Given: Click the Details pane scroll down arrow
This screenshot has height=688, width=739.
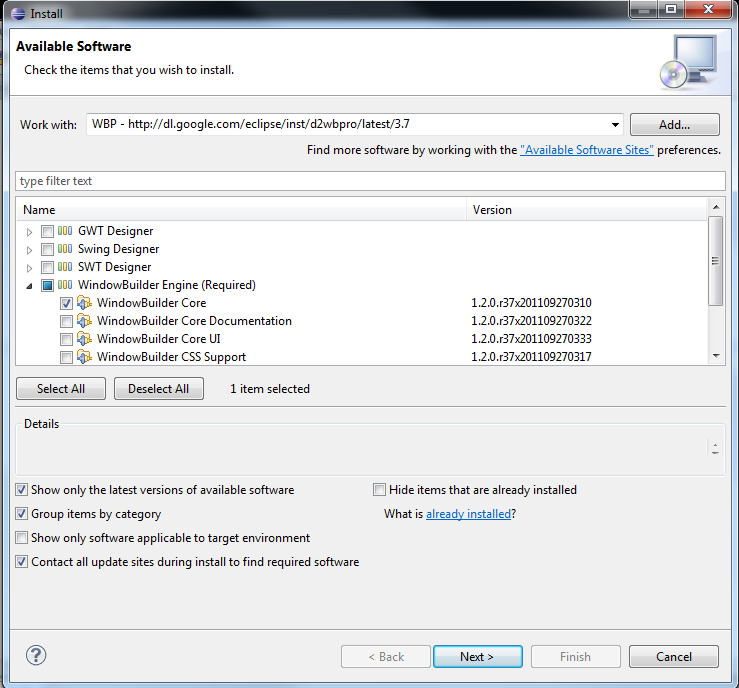Looking at the screenshot, I should [x=715, y=452].
